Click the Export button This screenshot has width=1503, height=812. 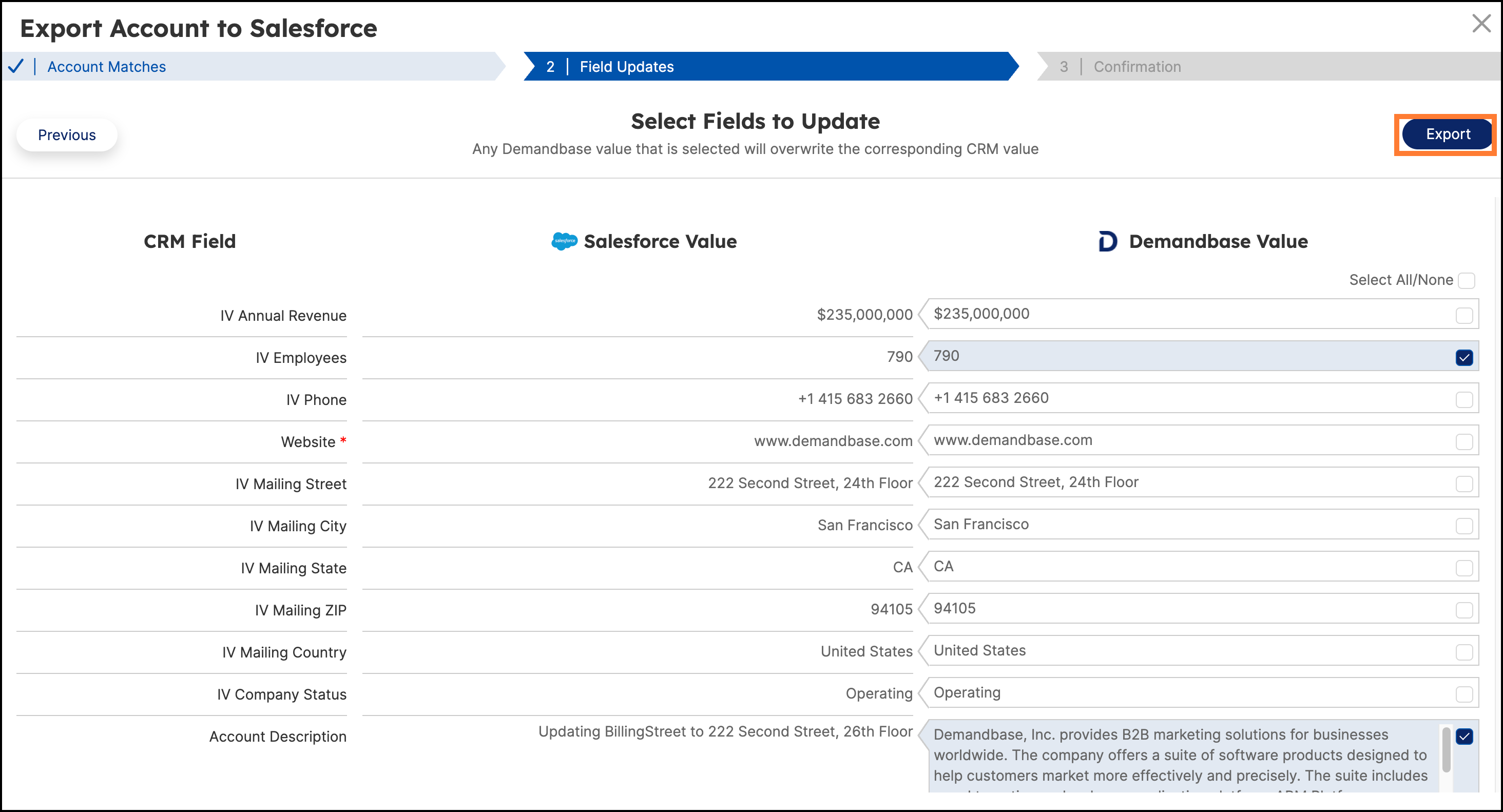click(1448, 134)
